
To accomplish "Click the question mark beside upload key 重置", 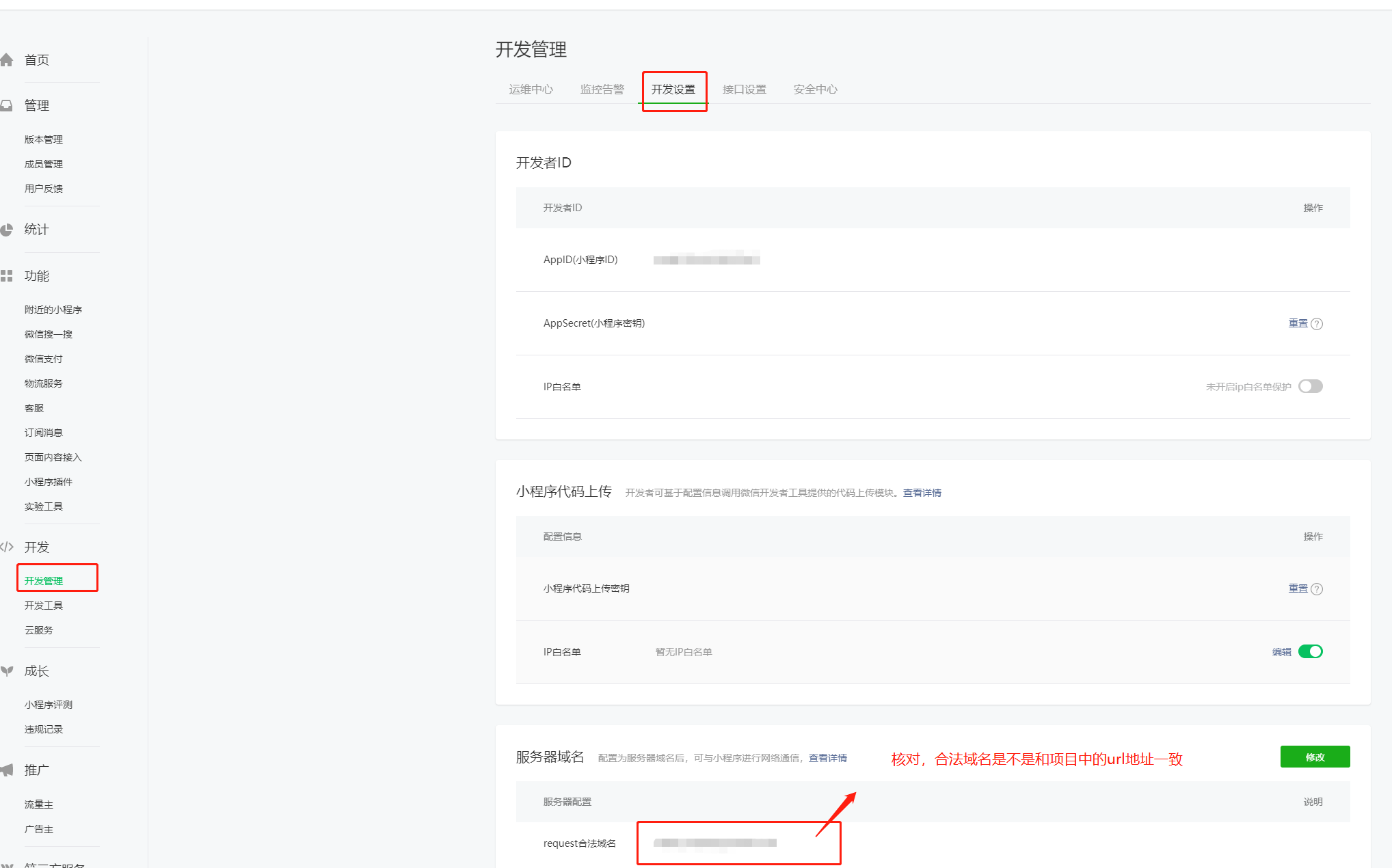I will 1318,588.
